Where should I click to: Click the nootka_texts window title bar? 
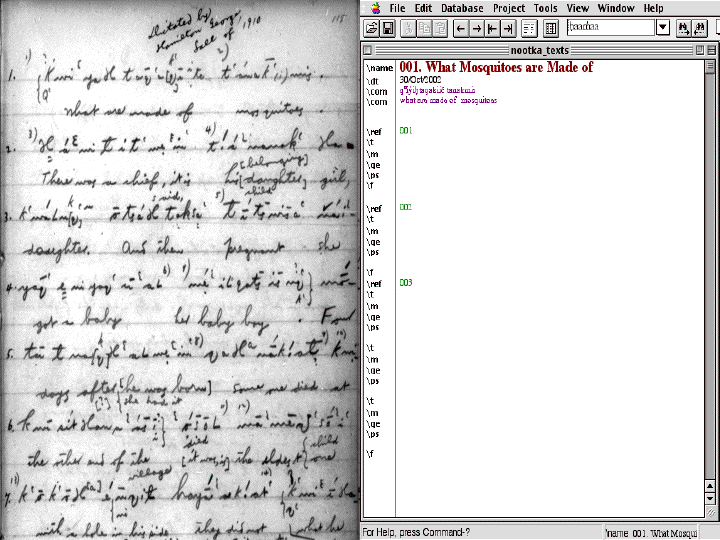click(x=540, y=50)
